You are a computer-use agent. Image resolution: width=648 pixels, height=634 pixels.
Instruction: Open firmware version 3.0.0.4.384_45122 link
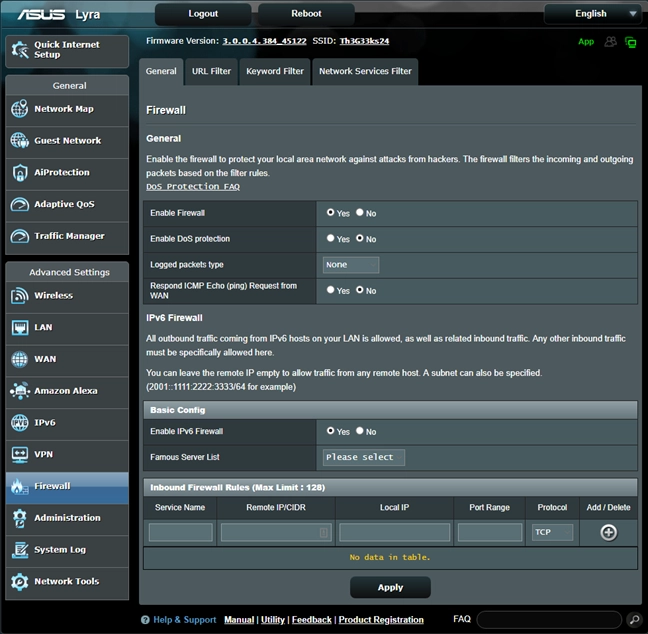[264, 41]
